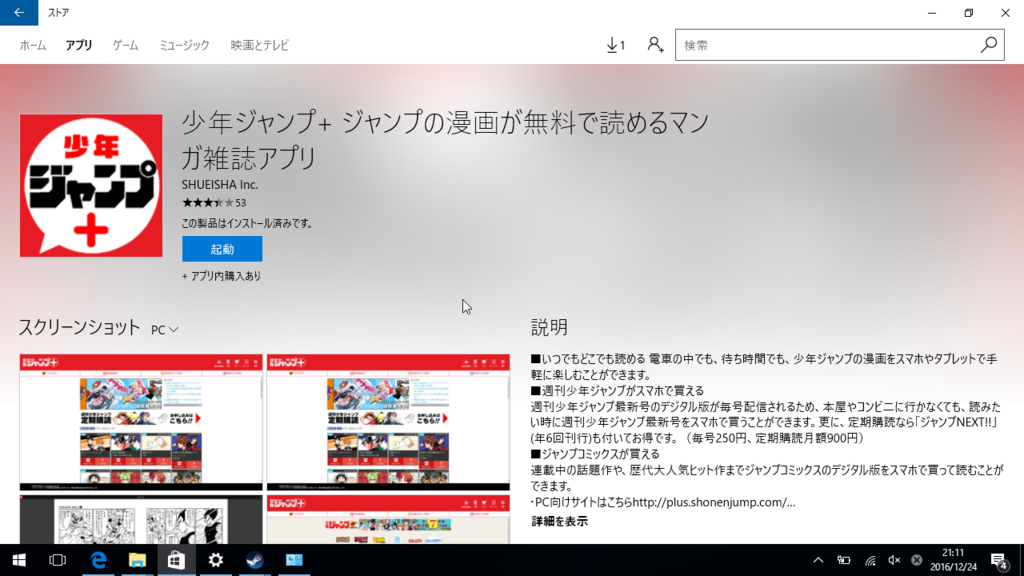Select the アプリ tab
The width and height of the screenshot is (1024, 576).
click(78, 45)
